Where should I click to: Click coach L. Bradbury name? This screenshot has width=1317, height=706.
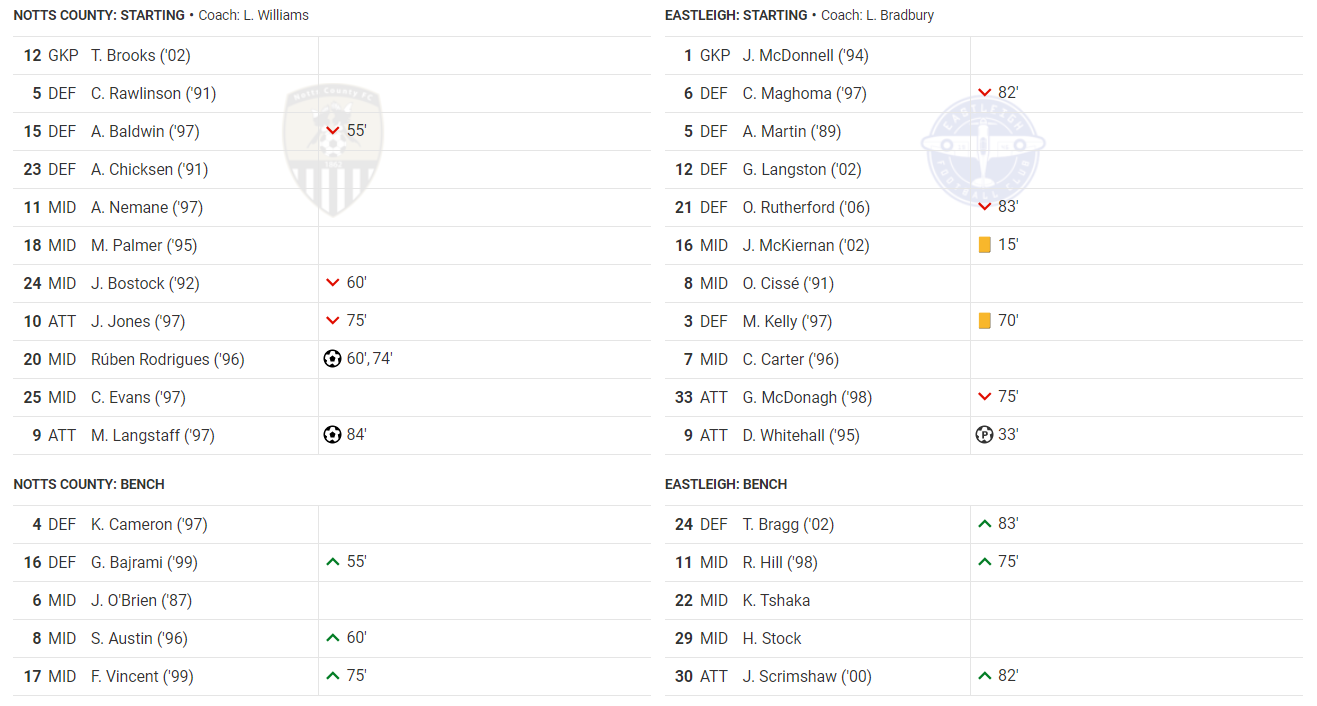[x=898, y=15]
